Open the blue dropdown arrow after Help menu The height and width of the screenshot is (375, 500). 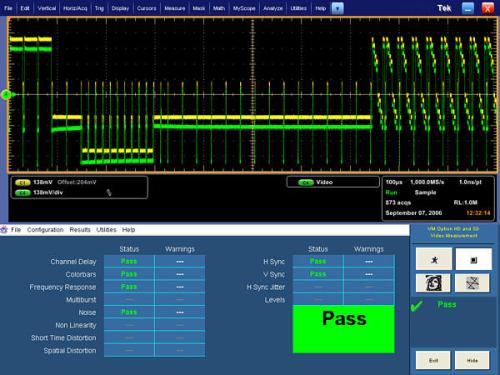click(x=337, y=8)
